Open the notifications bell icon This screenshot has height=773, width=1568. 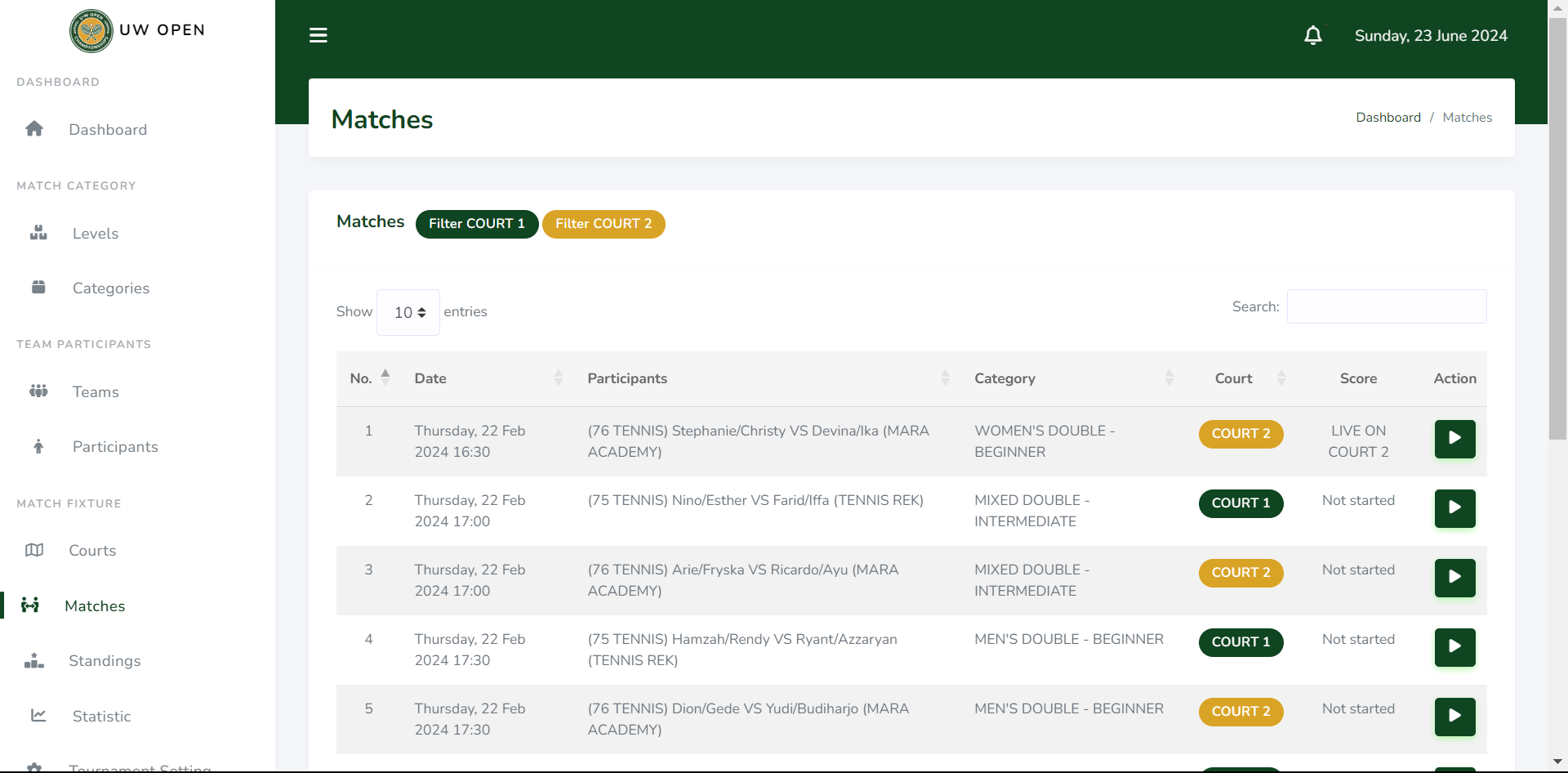[x=1313, y=35]
